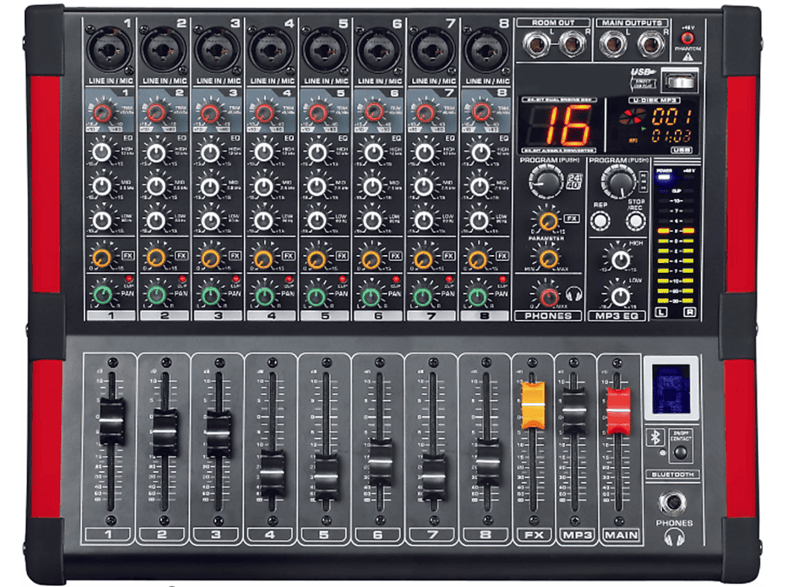Viewport: 786px width, 587px height.
Task: Click the phantom power warning triangle
Action: [688, 57]
